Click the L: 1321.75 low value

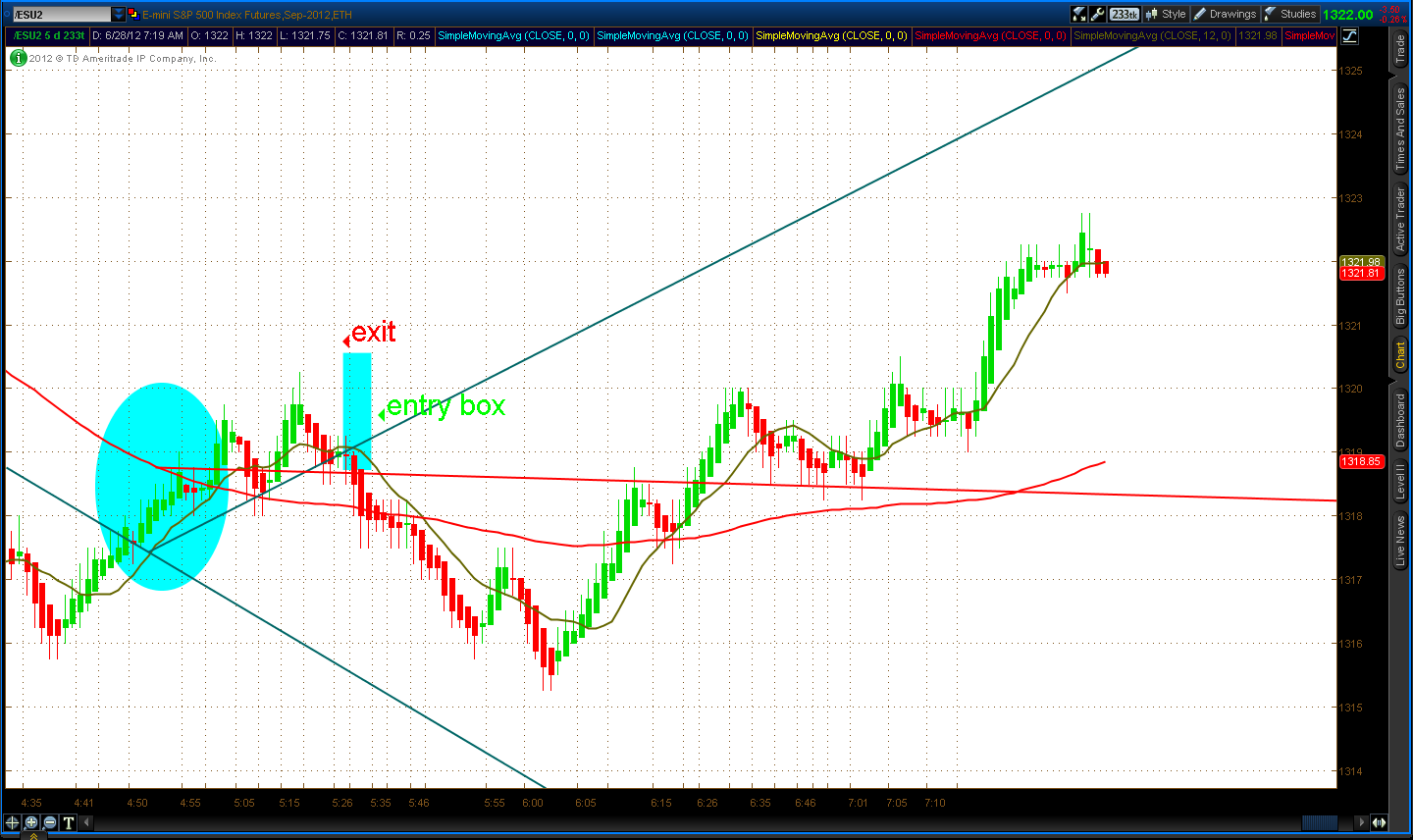pyautogui.click(x=305, y=35)
